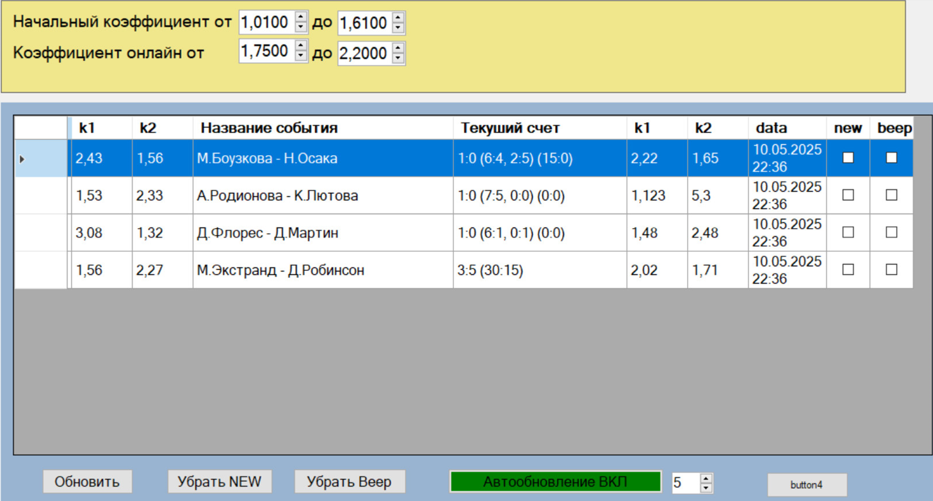The height and width of the screenshot is (501, 933).
Task: Click the new column header
Action: (x=848, y=128)
